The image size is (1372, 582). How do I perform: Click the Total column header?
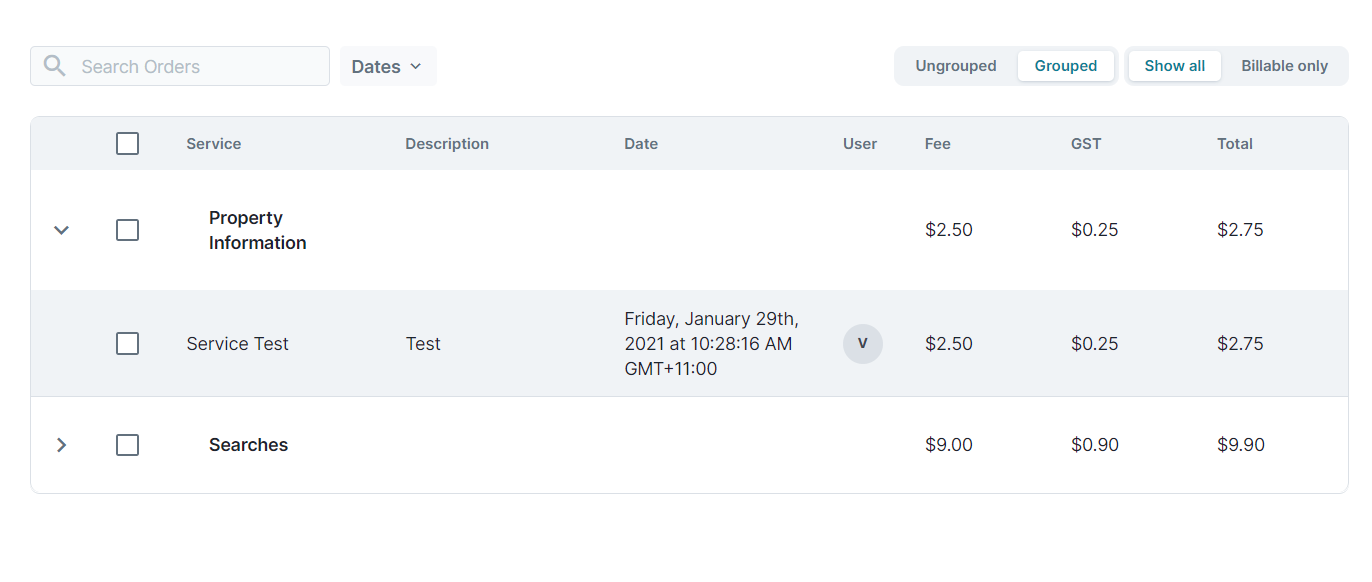point(1235,144)
